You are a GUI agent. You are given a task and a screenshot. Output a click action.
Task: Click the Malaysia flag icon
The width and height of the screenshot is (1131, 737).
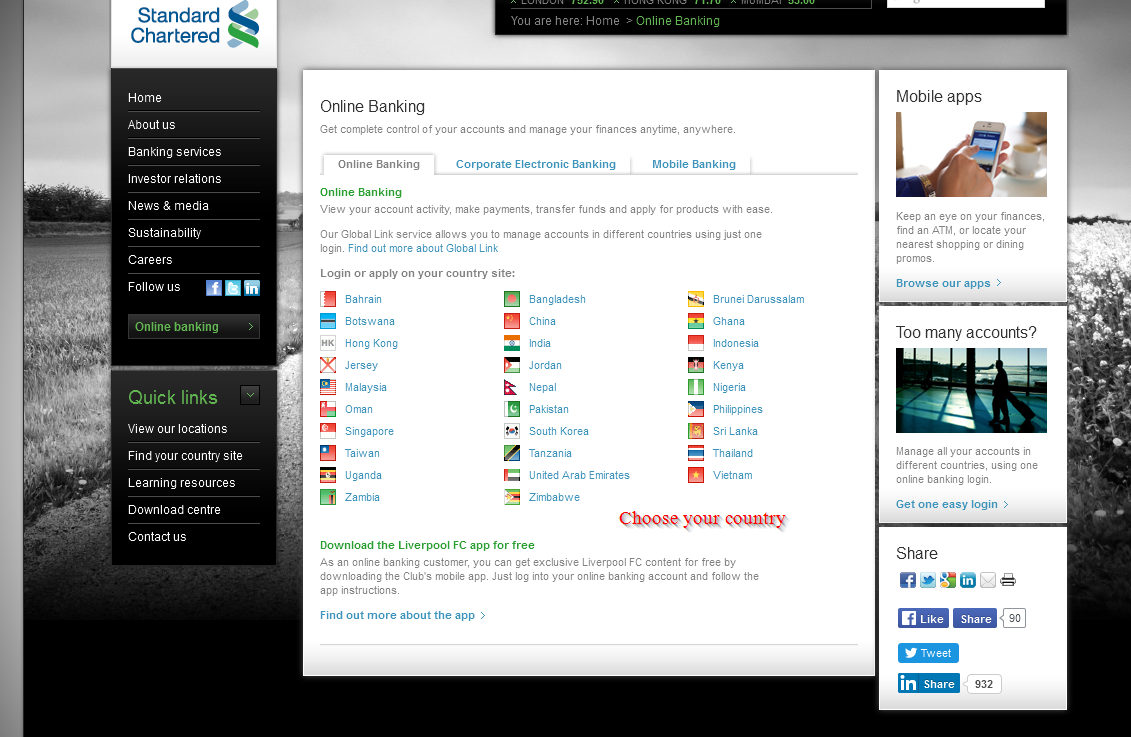tap(328, 387)
